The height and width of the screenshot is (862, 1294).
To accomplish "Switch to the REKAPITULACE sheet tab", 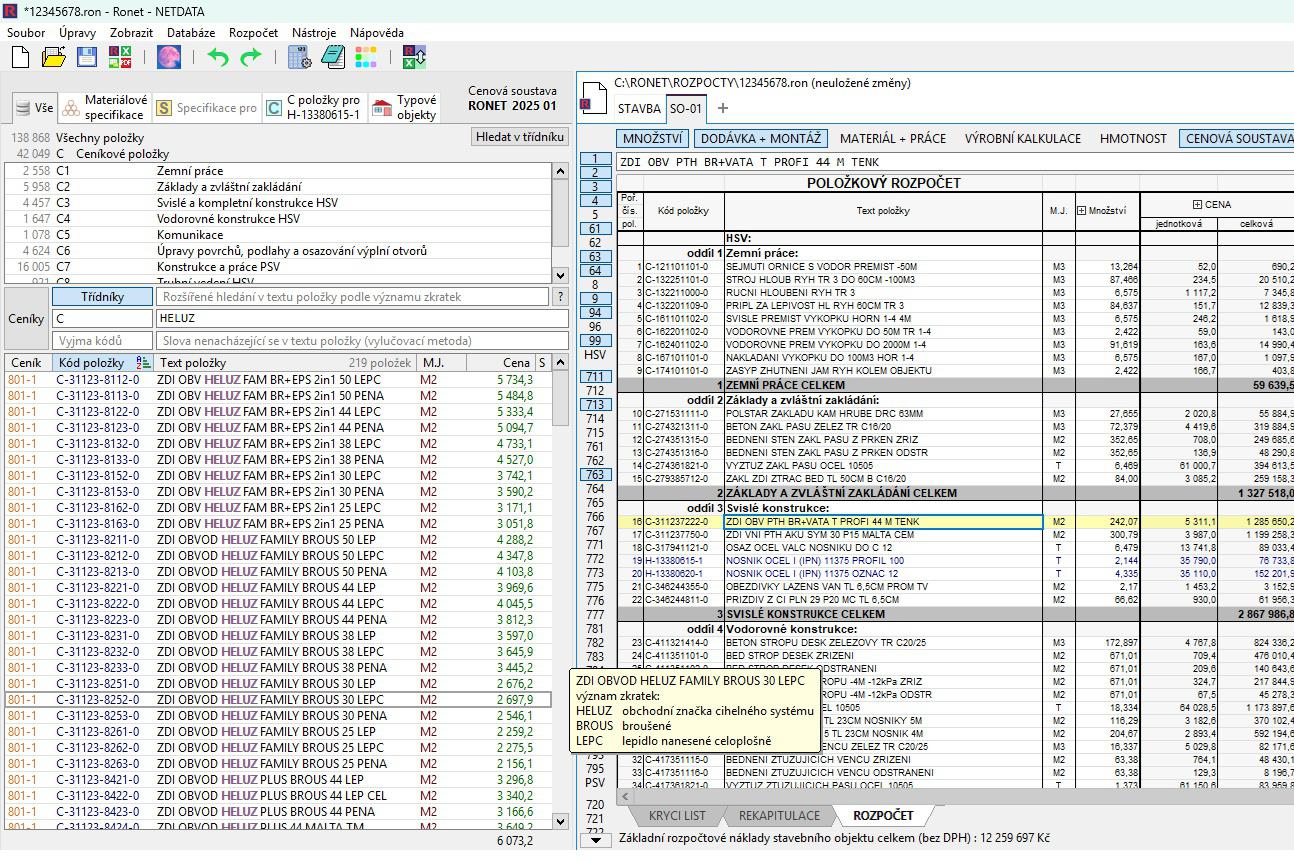I will 779,816.
